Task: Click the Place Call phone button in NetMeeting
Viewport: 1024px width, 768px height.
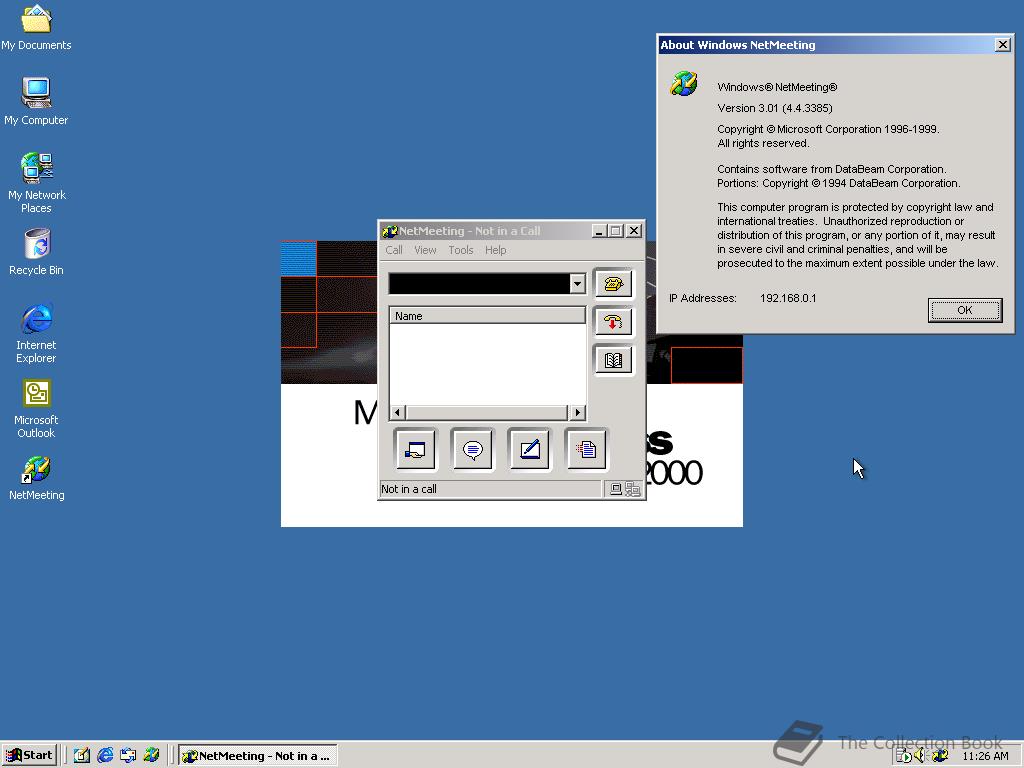Action: (x=613, y=283)
